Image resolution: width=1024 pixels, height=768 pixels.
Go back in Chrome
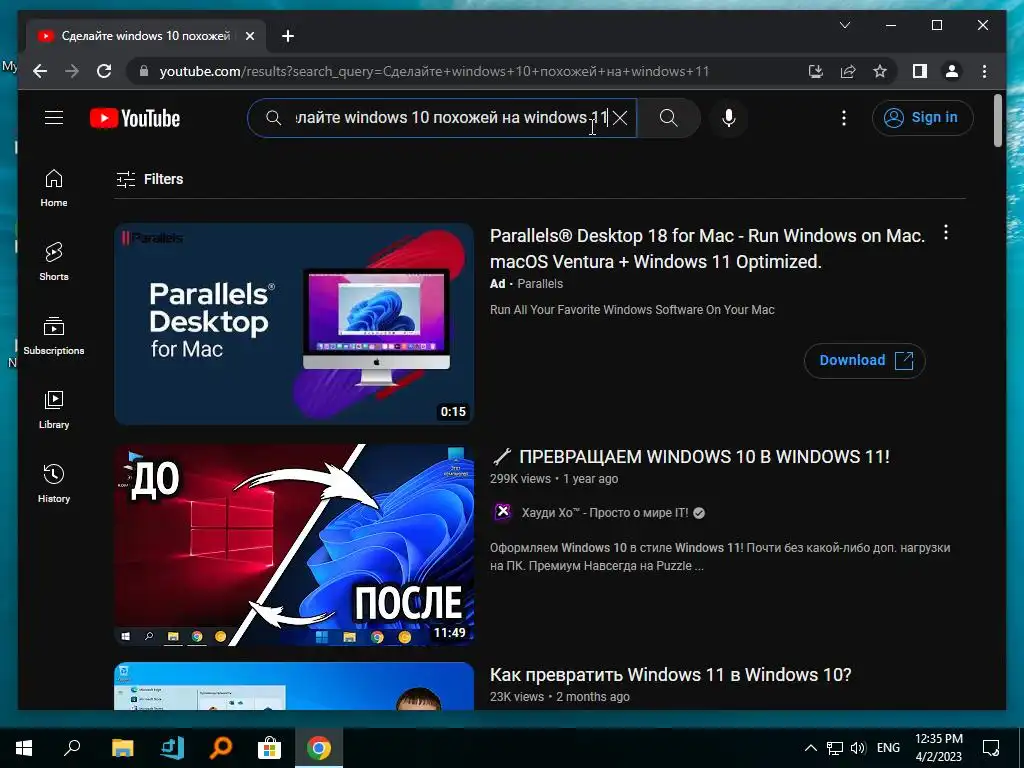click(x=40, y=71)
